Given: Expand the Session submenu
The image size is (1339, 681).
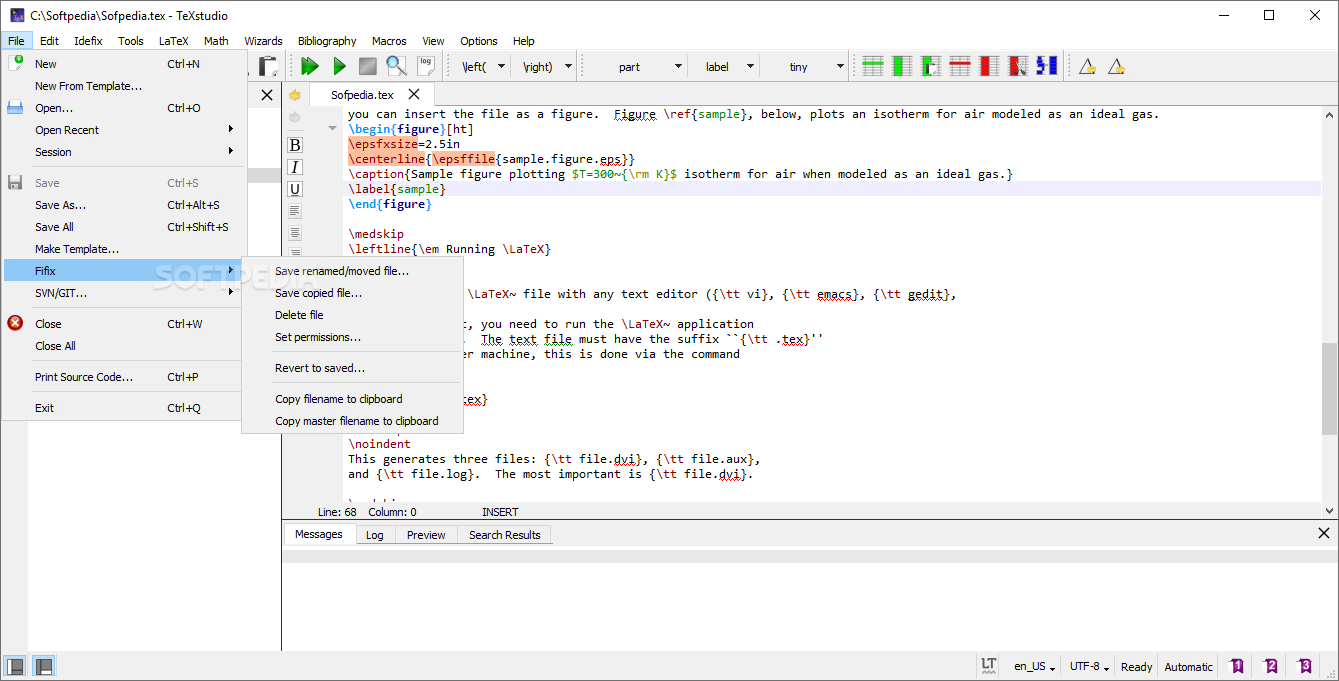Looking at the screenshot, I should [x=123, y=152].
